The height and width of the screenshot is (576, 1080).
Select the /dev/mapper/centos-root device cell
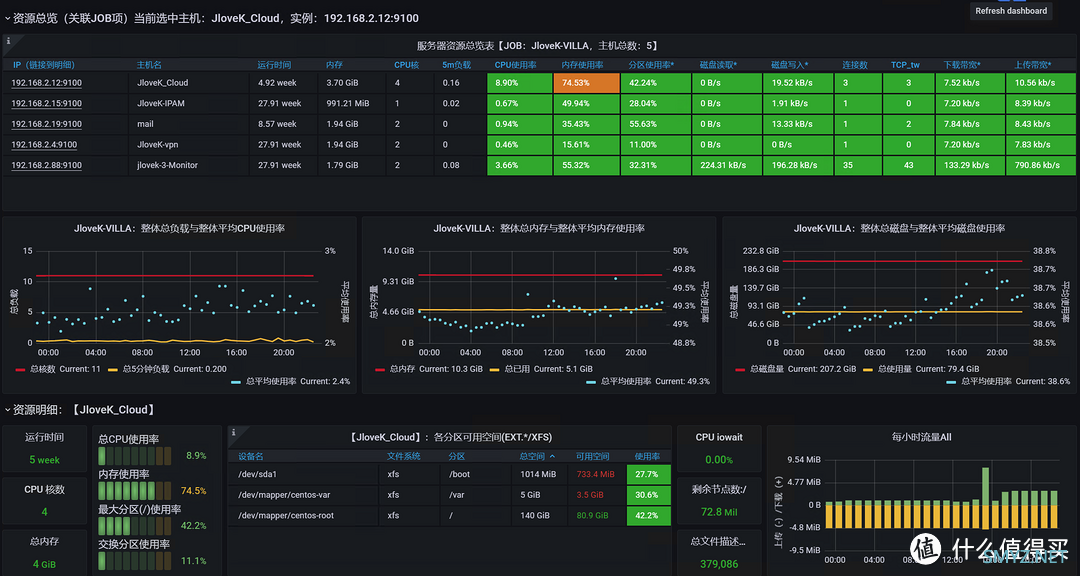click(303, 515)
